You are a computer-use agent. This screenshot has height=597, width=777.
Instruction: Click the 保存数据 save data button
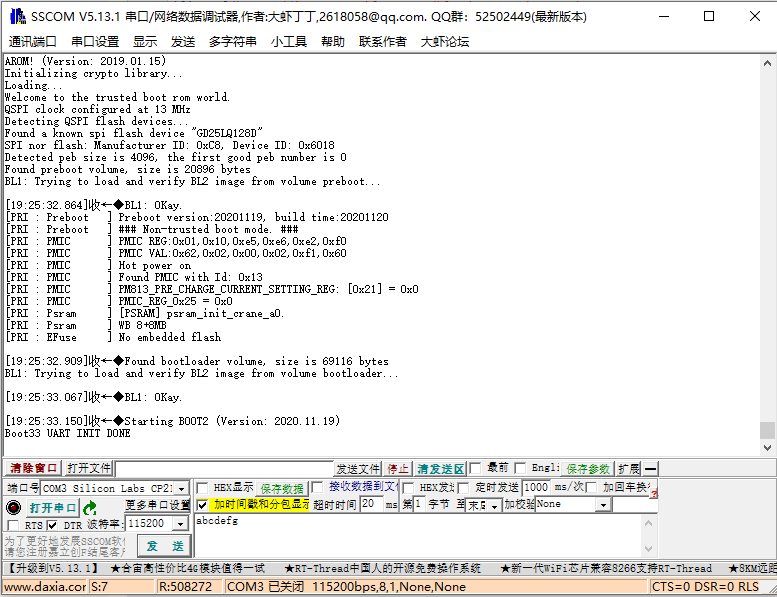tap(282, 489)
